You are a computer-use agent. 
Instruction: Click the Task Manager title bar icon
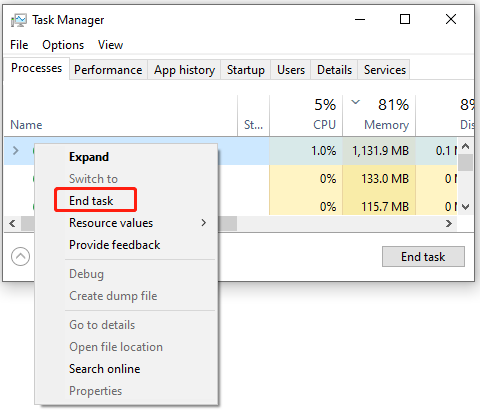pos(19,20)
